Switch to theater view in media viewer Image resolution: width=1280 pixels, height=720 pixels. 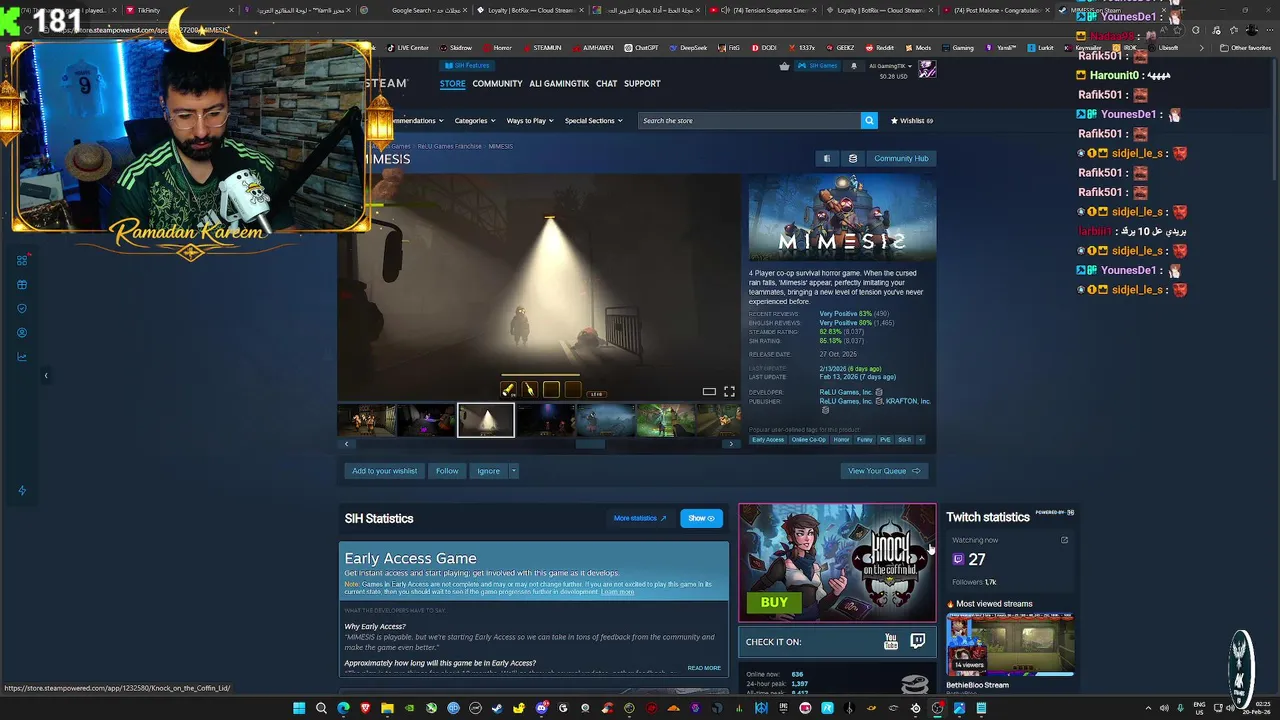point(708,391)
